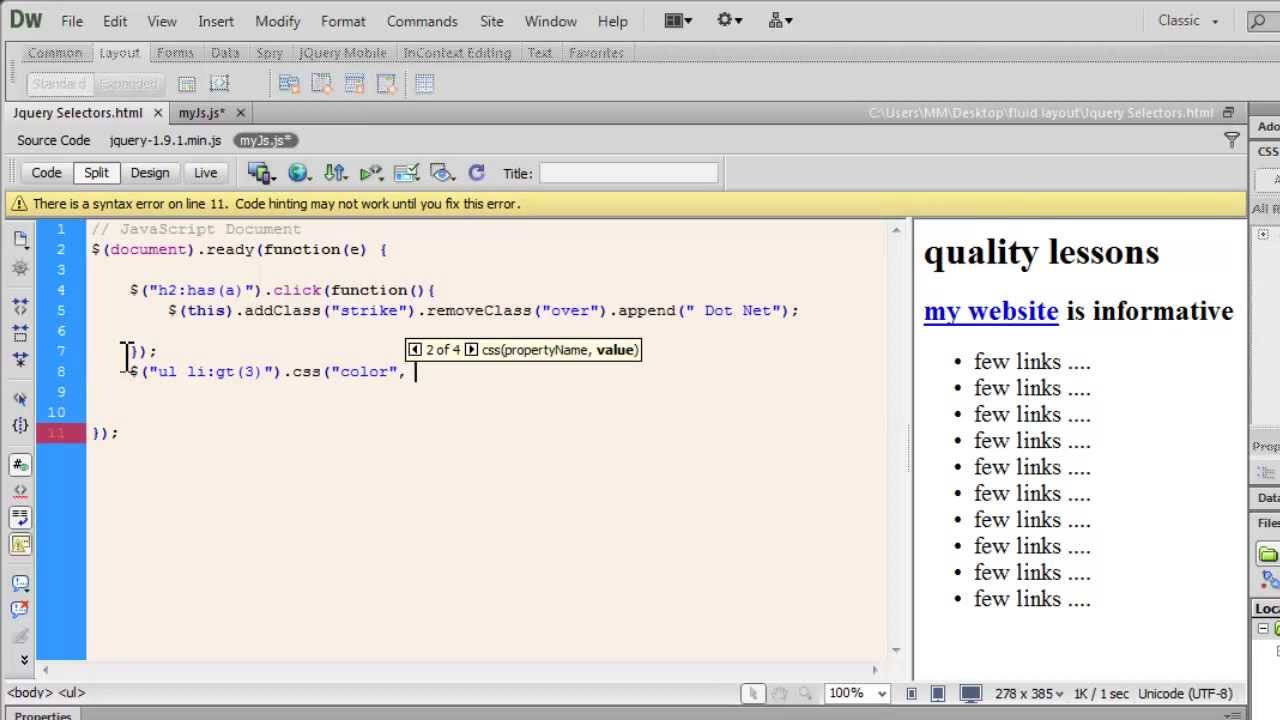Click the Dreamweaver Dw logo icon
1280x720 pixels.
pyautogui.click(x=26, y=20)
